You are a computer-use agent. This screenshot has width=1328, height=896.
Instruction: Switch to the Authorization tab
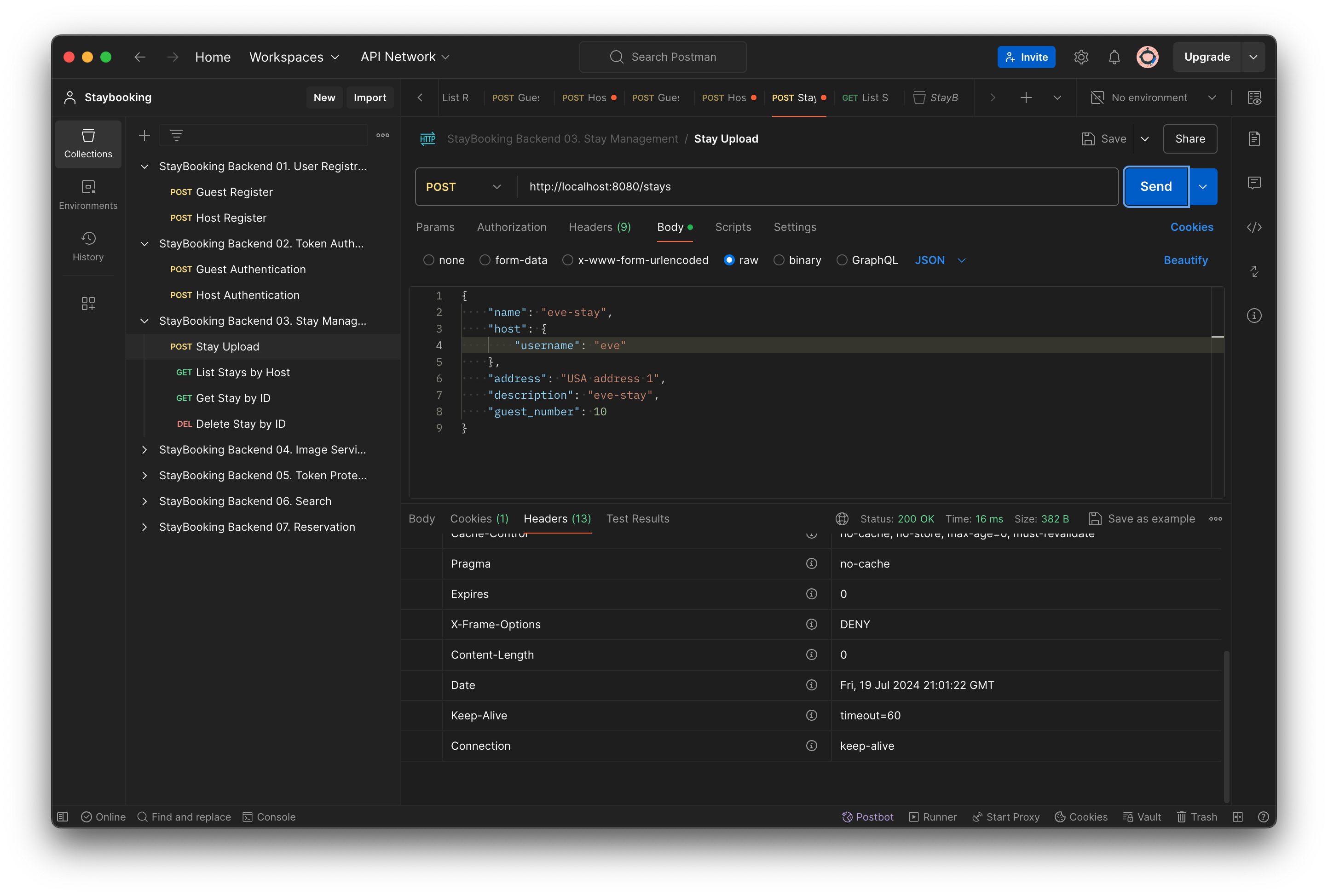coord(511,227)
